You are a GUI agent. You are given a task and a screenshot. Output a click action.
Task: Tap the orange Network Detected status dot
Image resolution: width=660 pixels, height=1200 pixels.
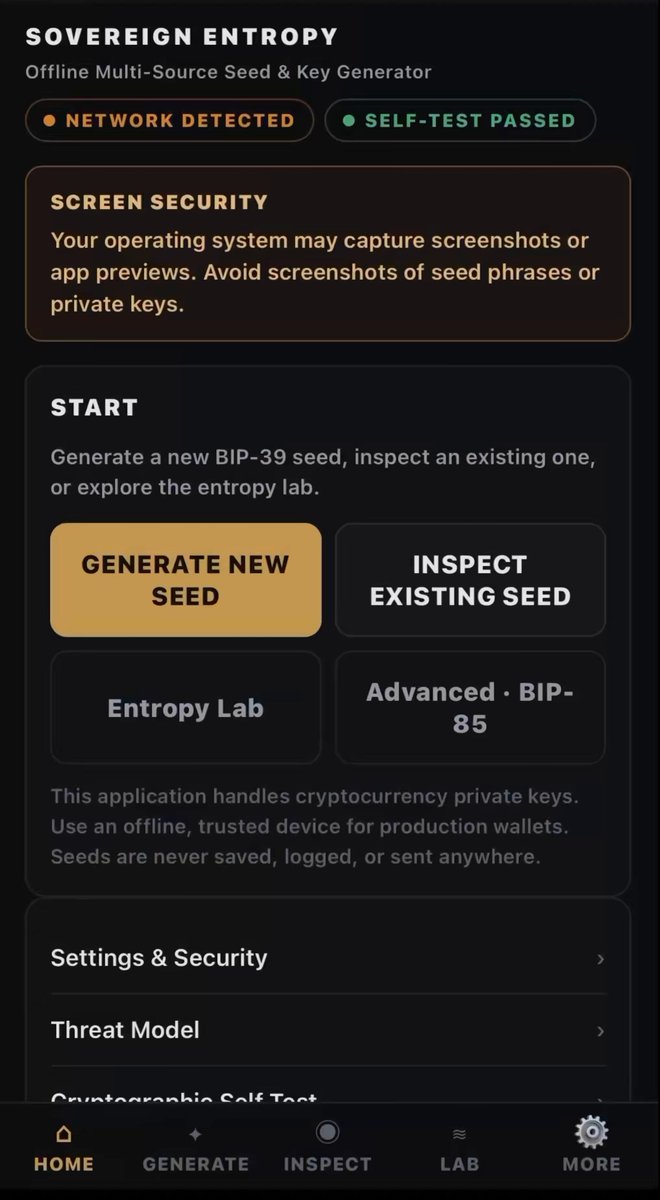click(49, 121)
